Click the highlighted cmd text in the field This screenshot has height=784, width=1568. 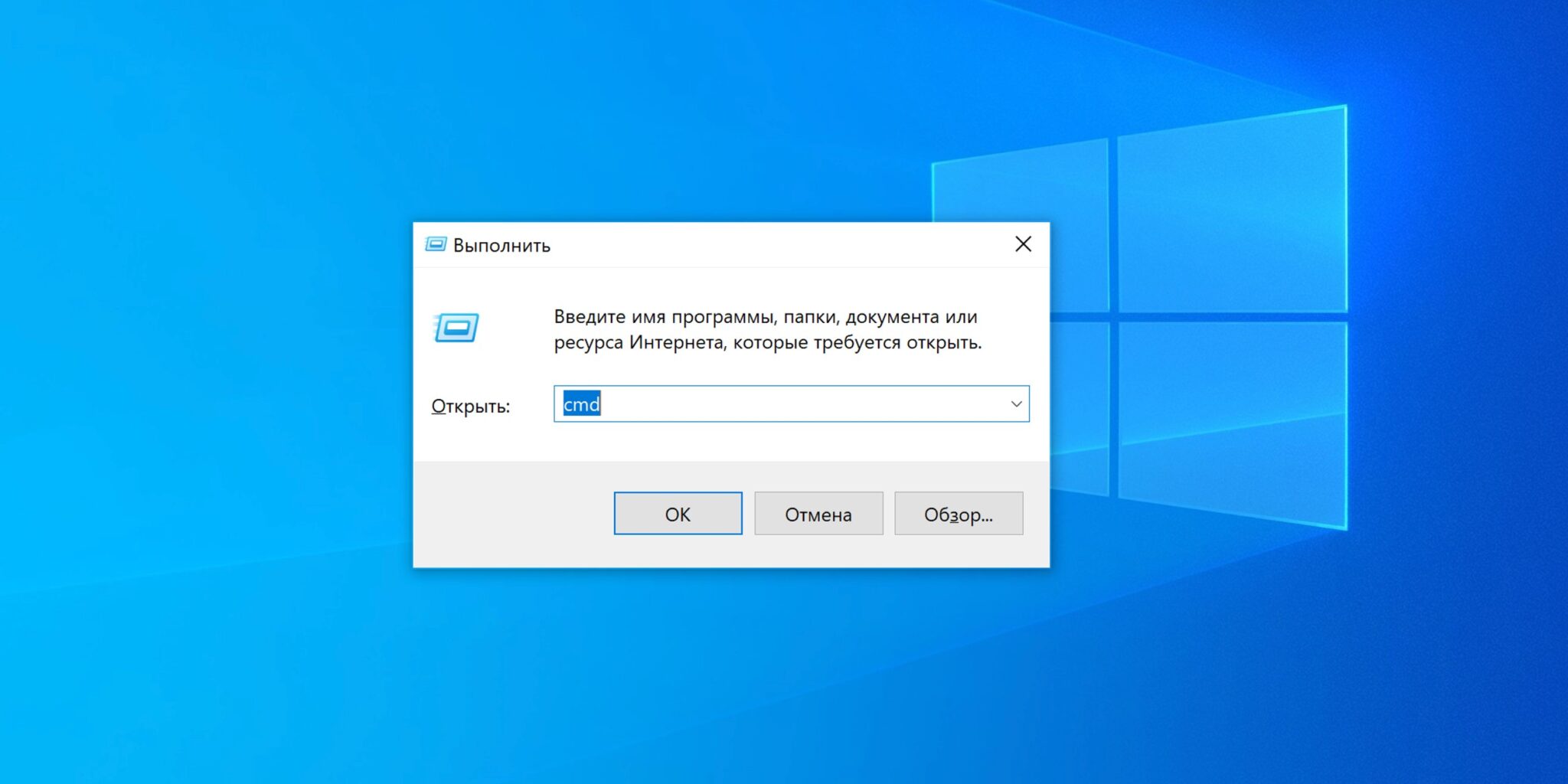[x=581, y=404]
